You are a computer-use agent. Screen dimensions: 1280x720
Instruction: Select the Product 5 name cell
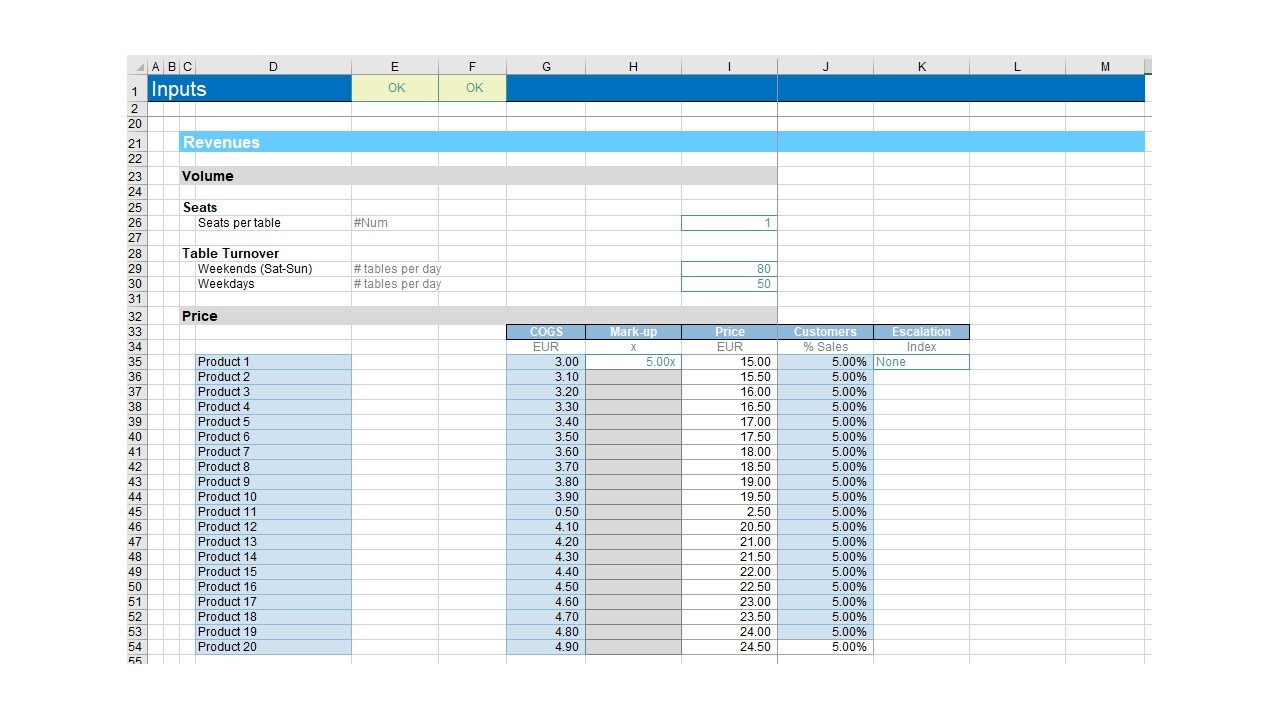(x=273, y=422)
